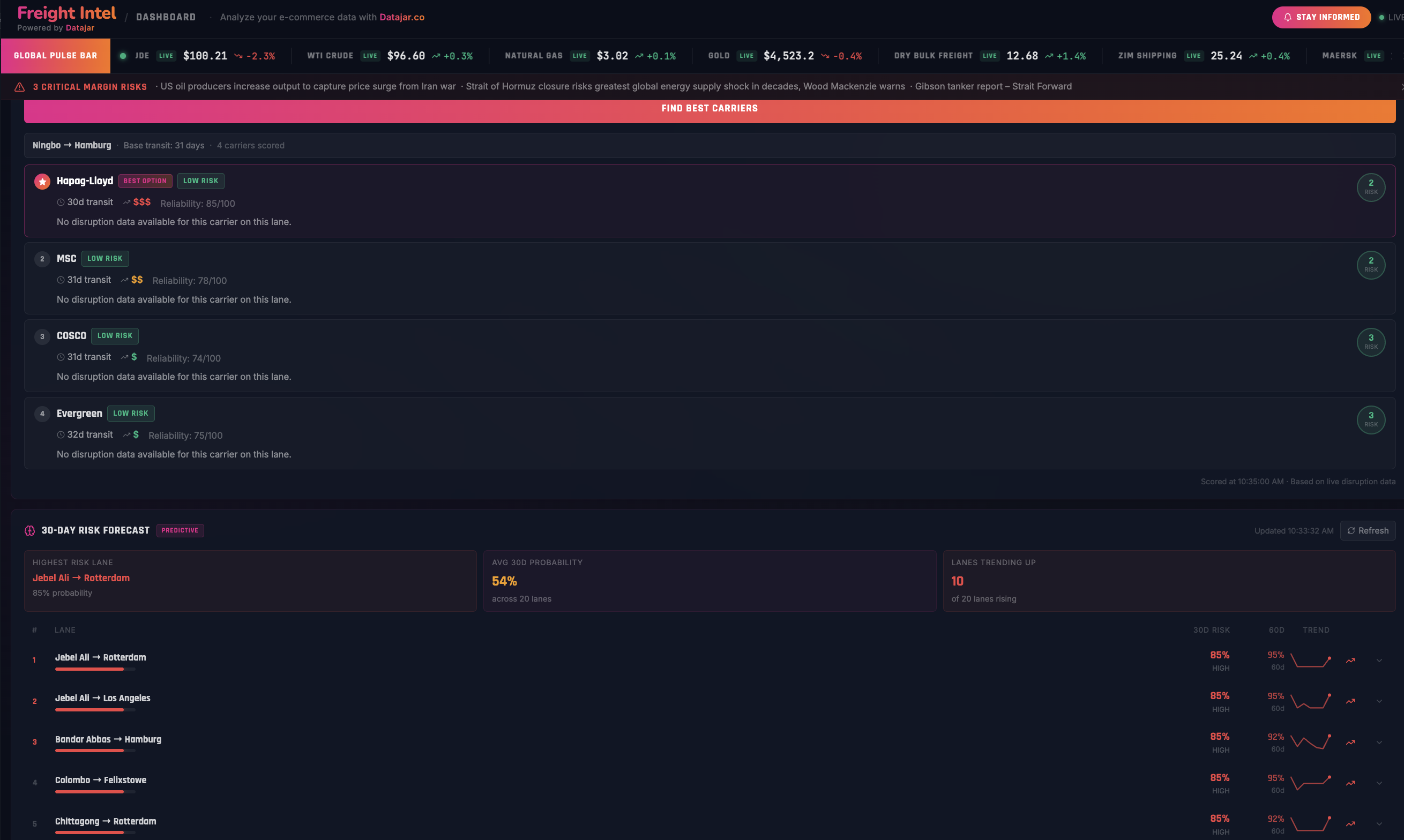
Task: Click the trend-up icon for Bandar Abbas Hamburg
Action: pos(1350,742)
